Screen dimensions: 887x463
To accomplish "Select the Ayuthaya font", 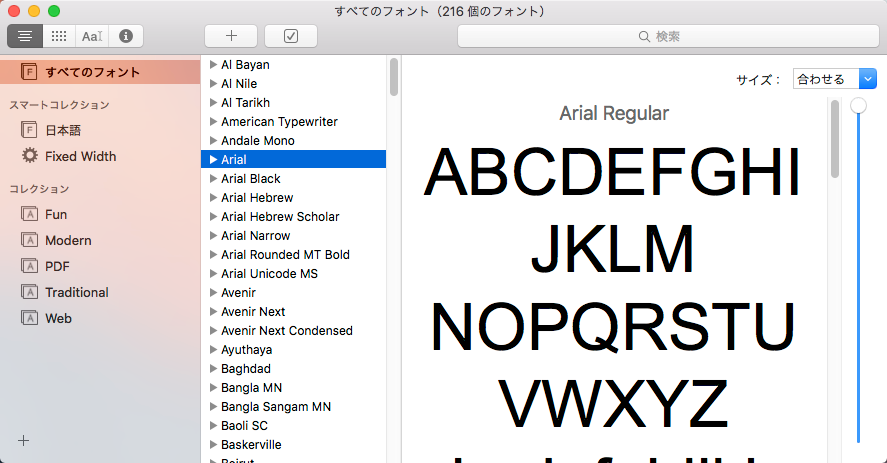I will [247, 350].
